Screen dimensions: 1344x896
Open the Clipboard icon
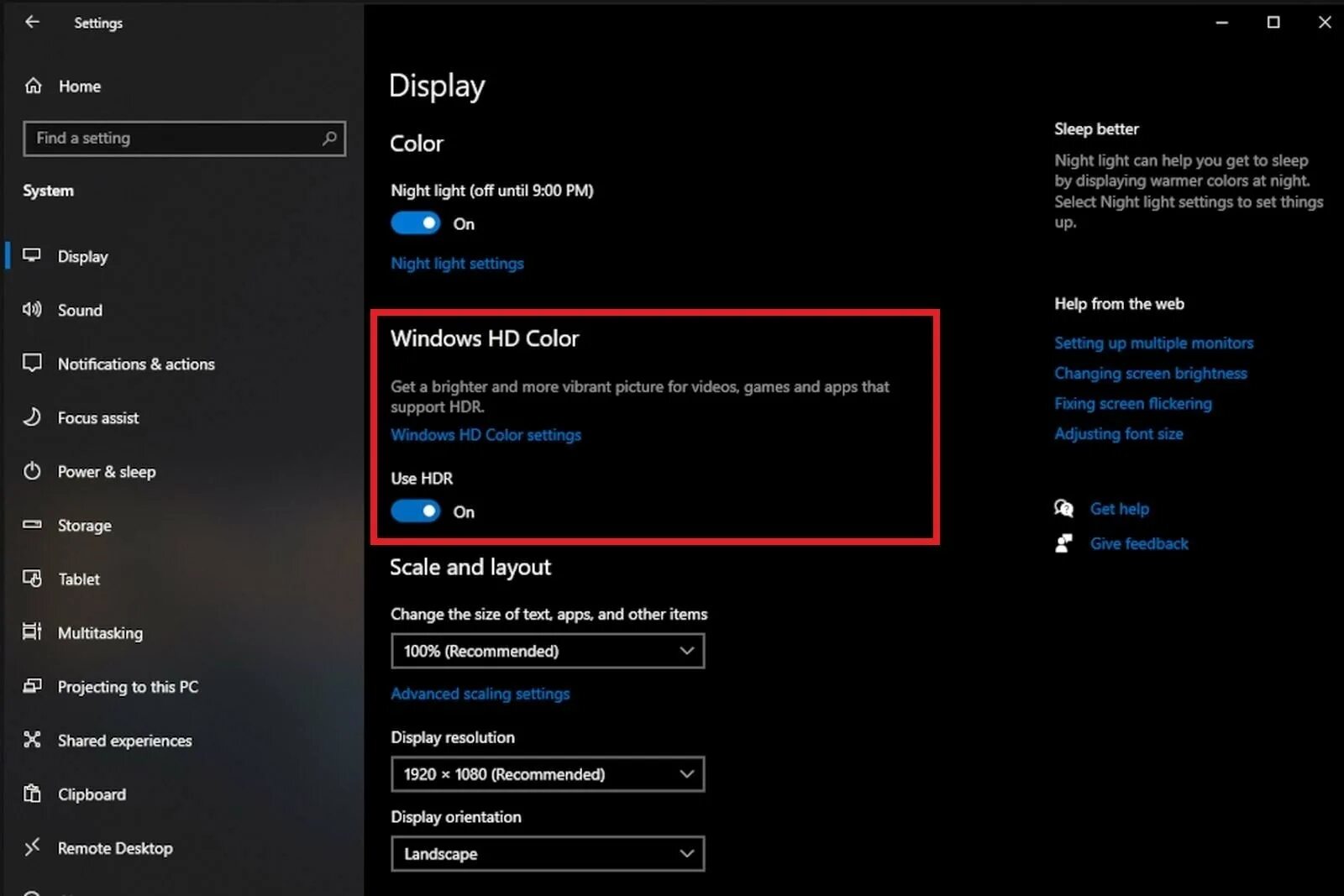click(x=32, y=794)
